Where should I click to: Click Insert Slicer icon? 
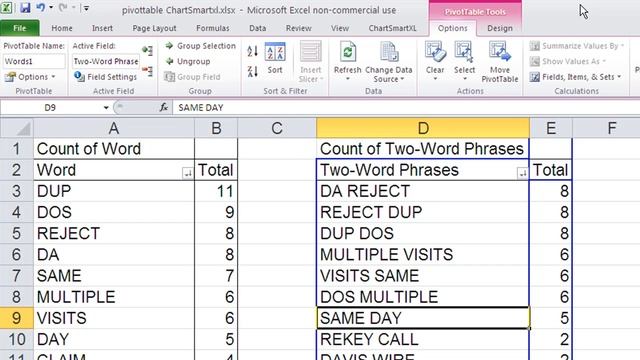[311, 52]
